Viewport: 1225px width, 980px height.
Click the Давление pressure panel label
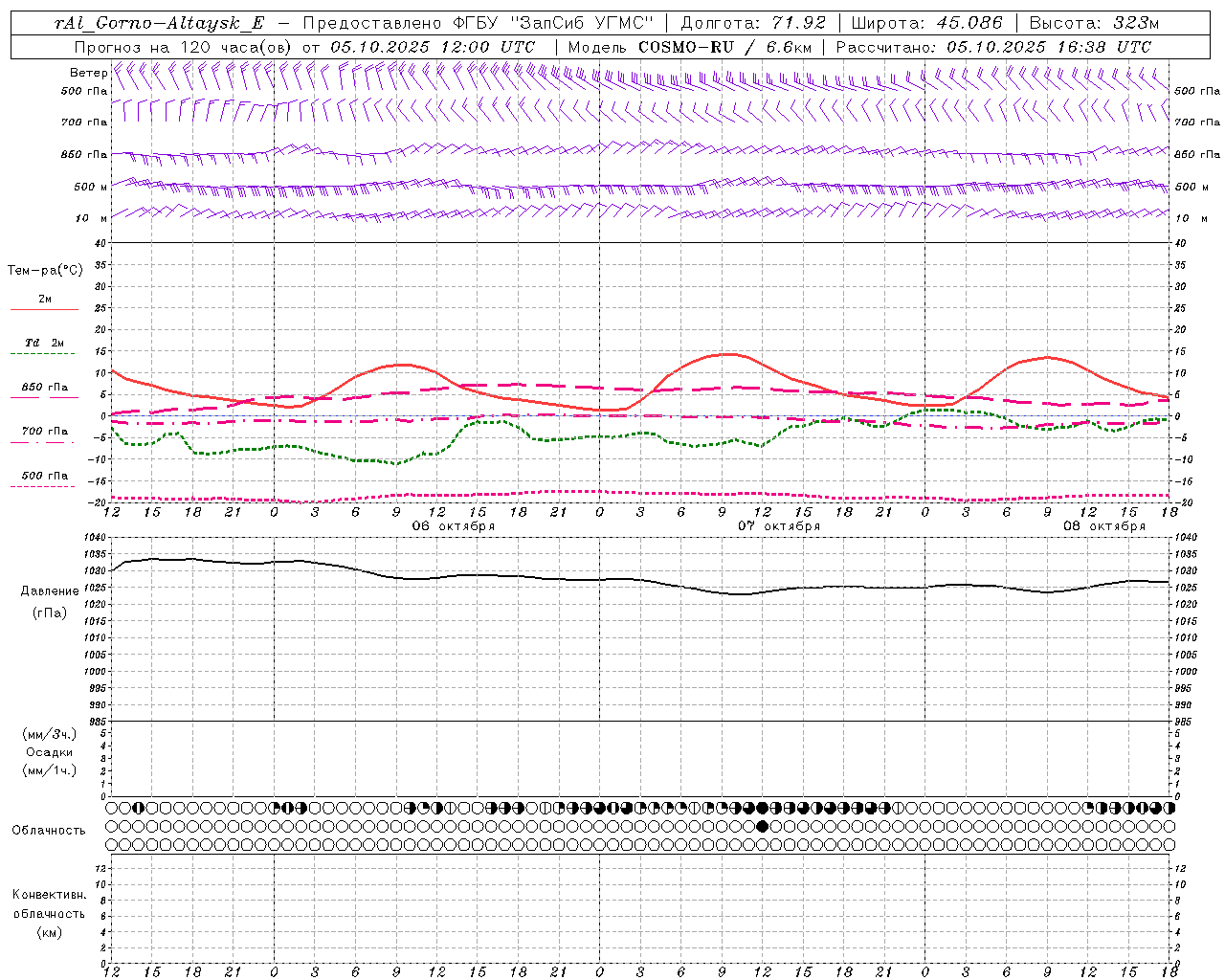(50, 590)
